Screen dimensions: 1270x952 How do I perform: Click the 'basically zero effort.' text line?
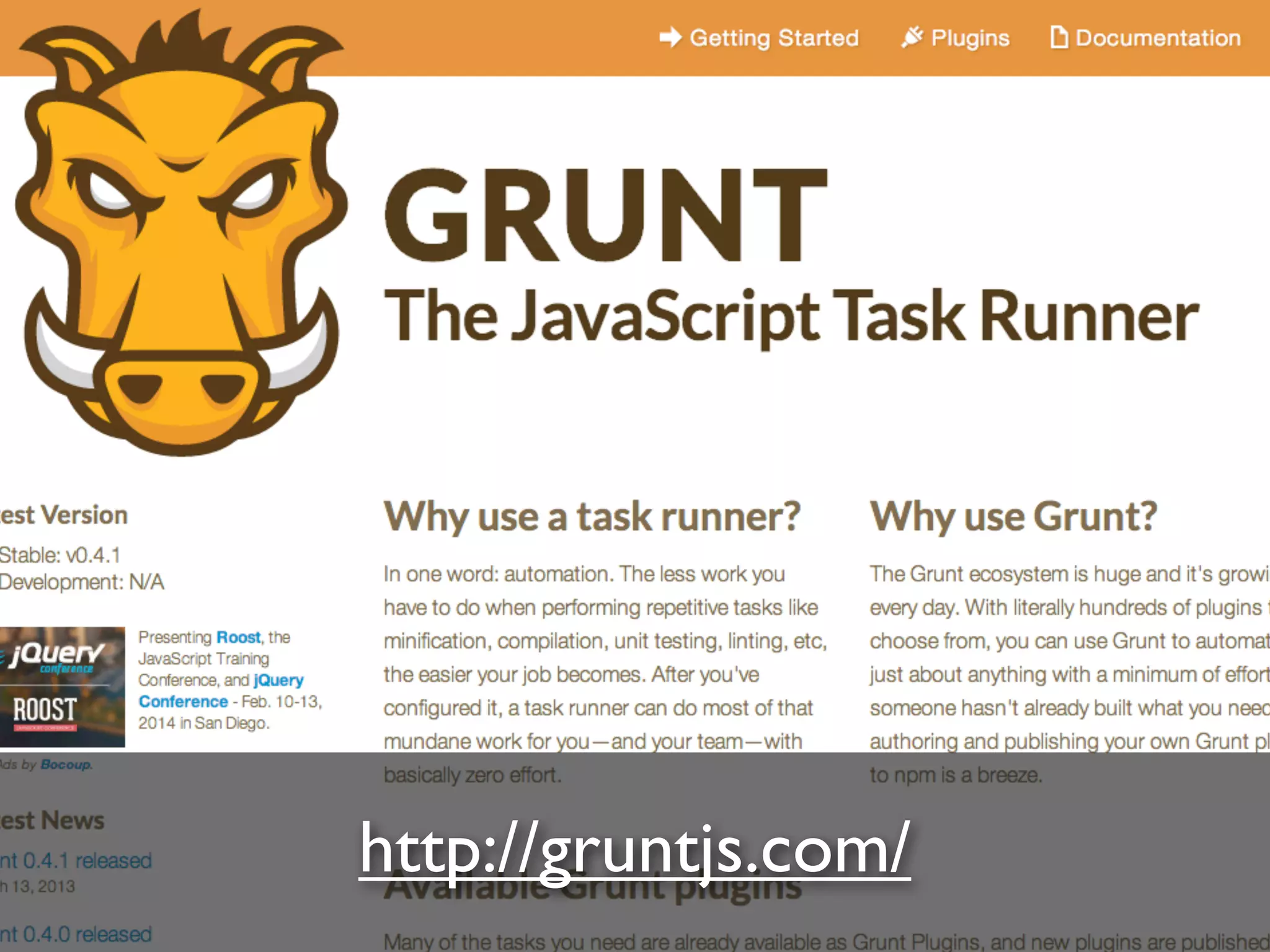coord(473,775)
